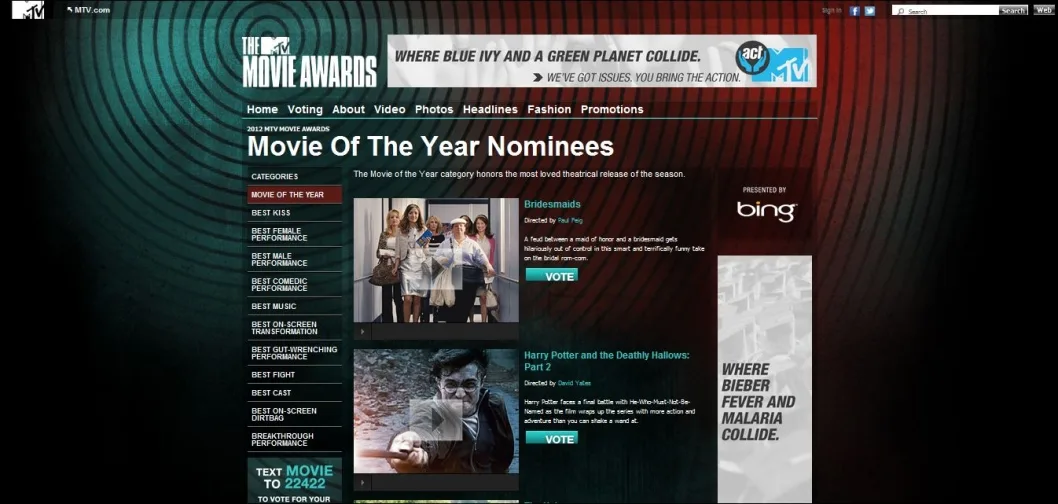Viewport: 1058px width, 504px height.
Task: Click the Web search button
Action: click(1043, 11)
